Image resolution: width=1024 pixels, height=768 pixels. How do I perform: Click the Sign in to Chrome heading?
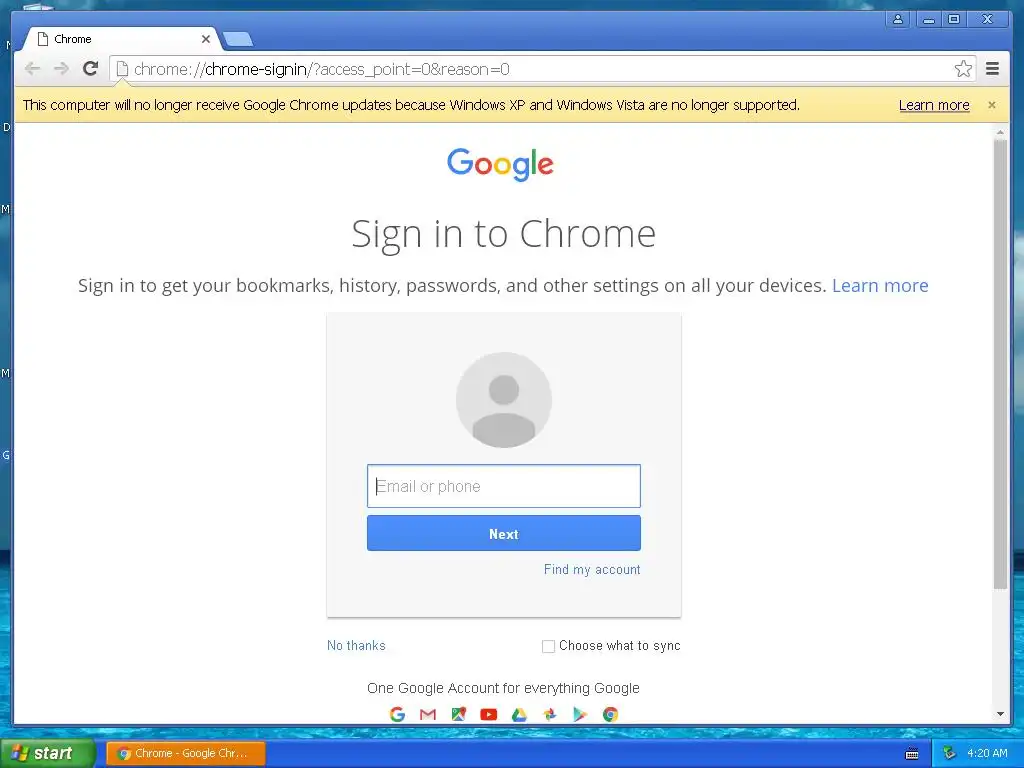(504, 234)
